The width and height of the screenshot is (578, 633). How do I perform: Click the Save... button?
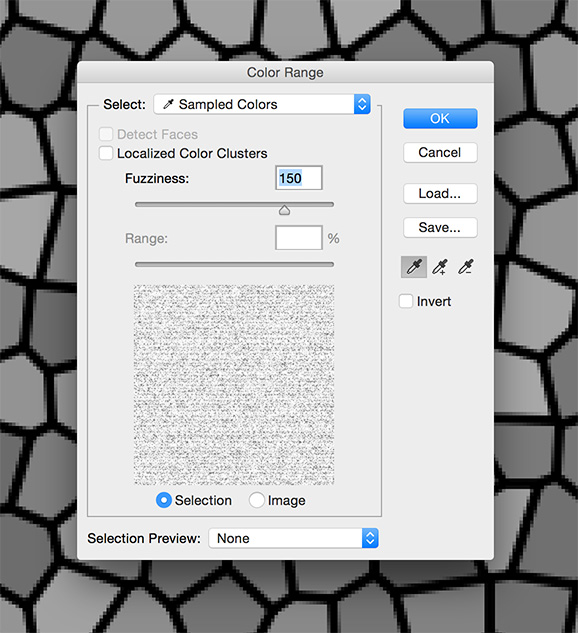(440, 228)
